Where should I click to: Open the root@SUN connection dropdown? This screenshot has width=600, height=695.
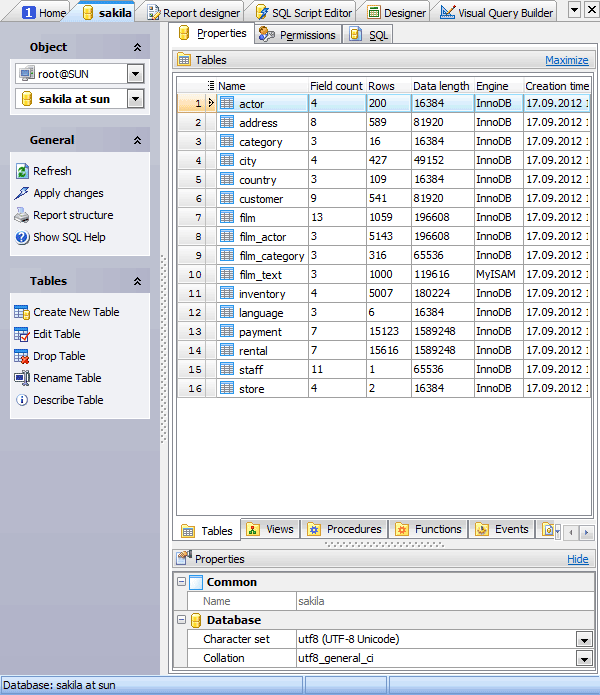click(x=136, y=74)
